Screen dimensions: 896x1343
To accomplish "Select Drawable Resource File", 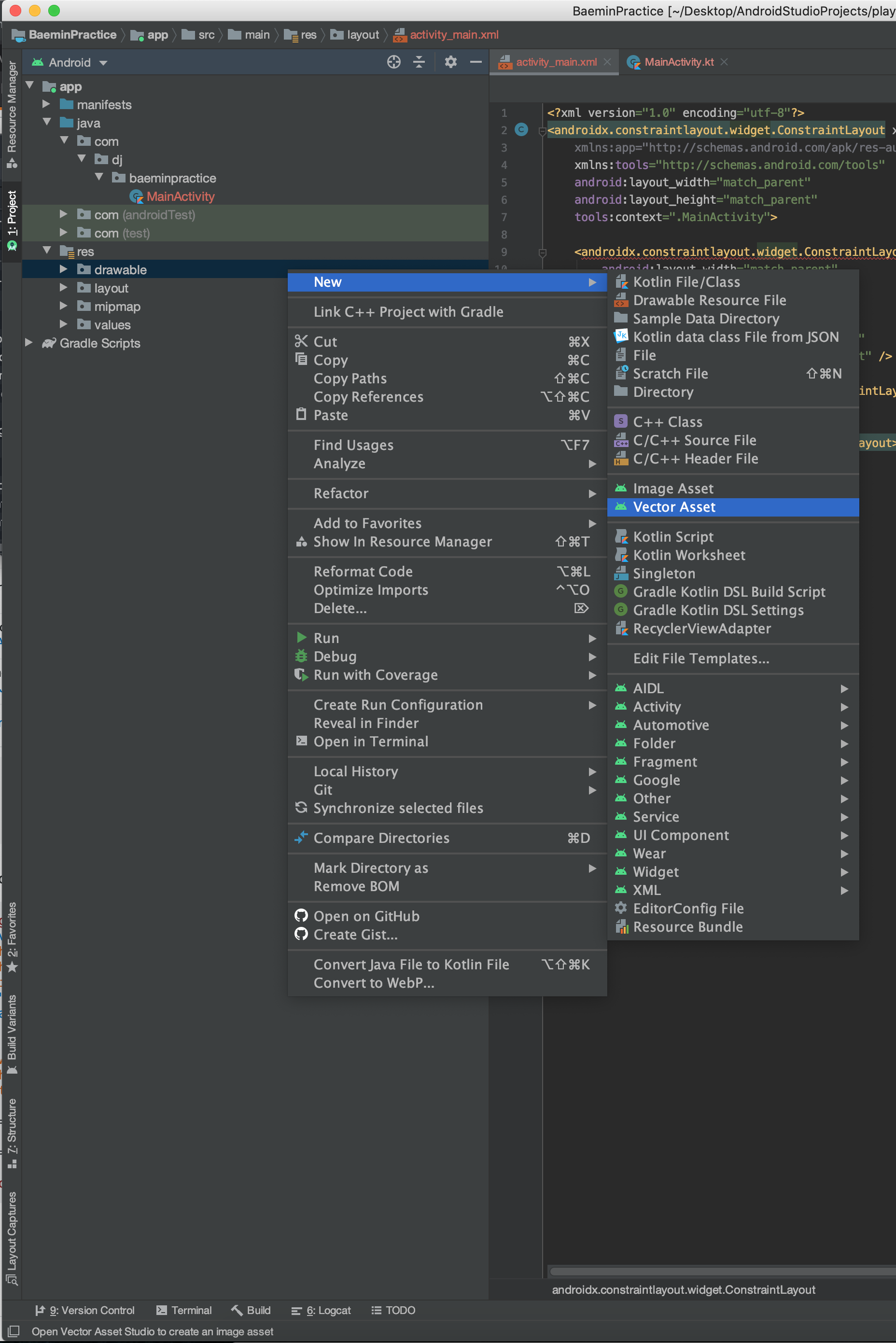I will [x=733, y=300].
